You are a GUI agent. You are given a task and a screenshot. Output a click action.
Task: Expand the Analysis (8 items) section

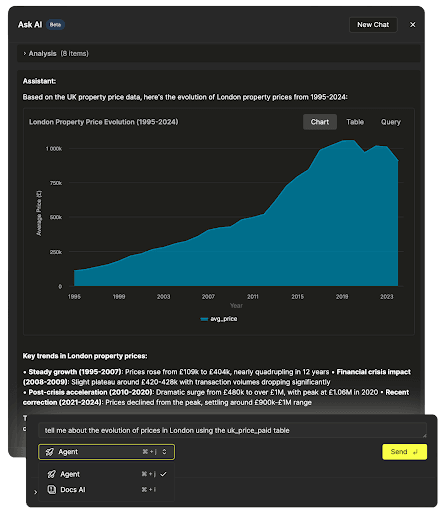pos(56,53)
